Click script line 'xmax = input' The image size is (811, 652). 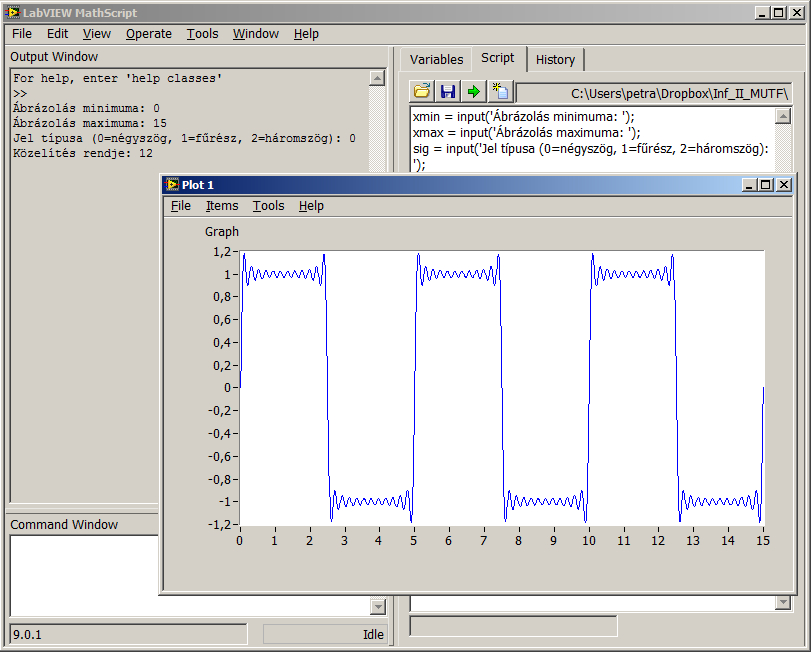tap(527, 133)
